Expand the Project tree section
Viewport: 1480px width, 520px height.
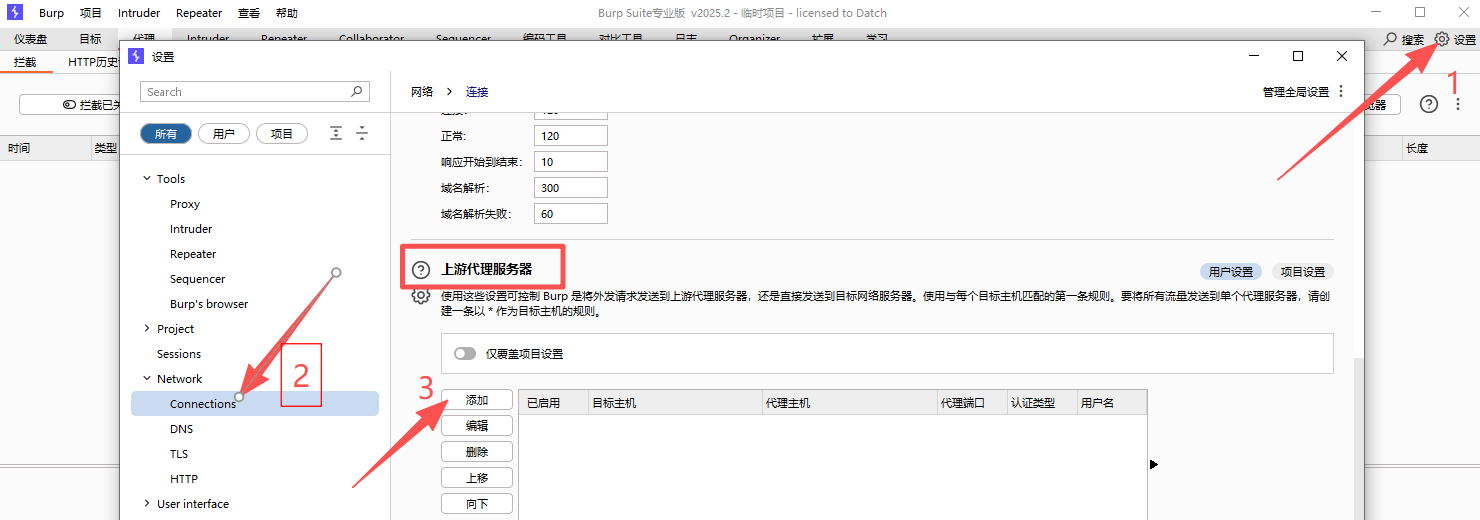(147, 329)
